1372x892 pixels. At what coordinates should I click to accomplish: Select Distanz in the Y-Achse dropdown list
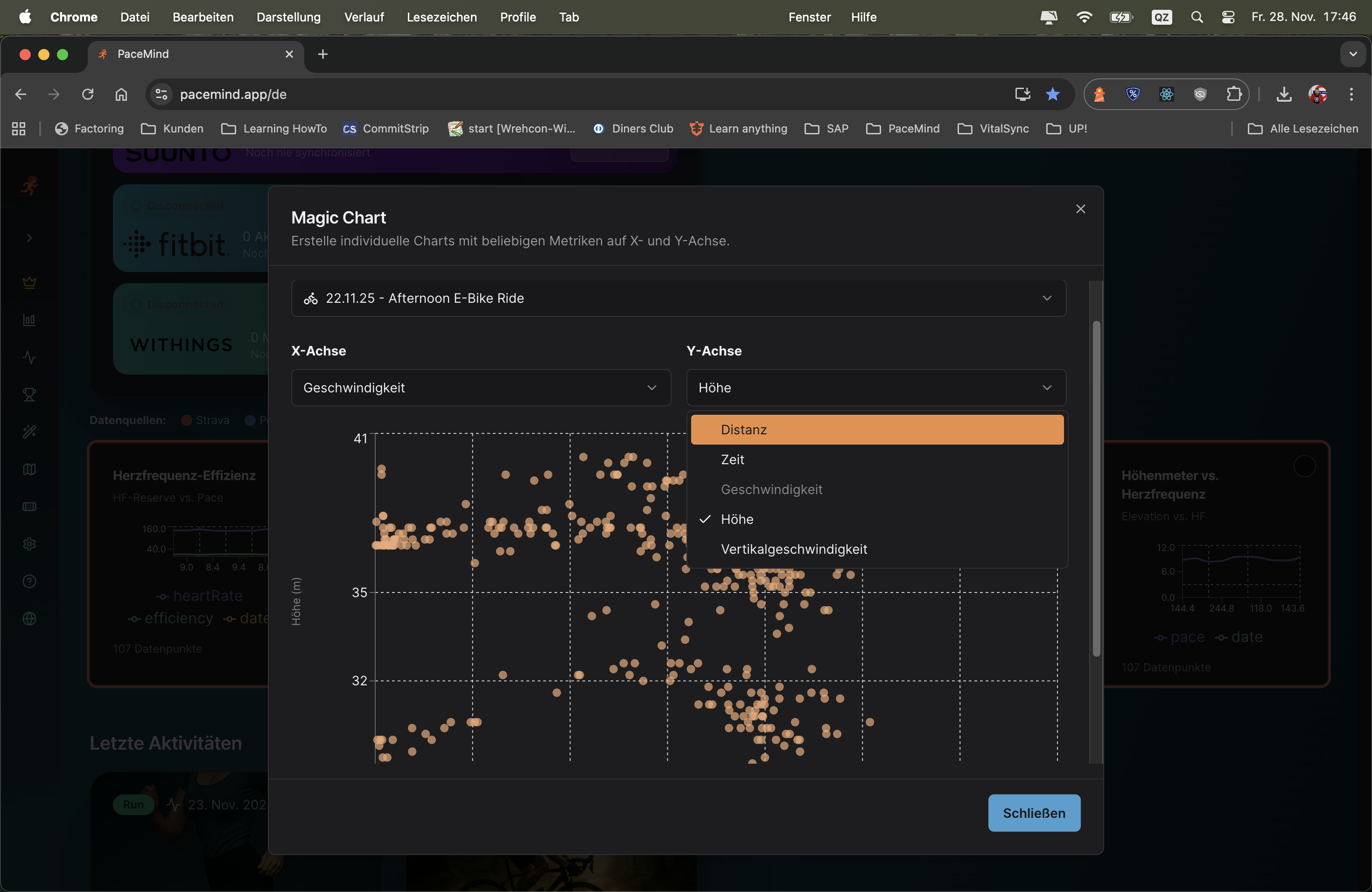pyautogui.click(x=743, y=429)
